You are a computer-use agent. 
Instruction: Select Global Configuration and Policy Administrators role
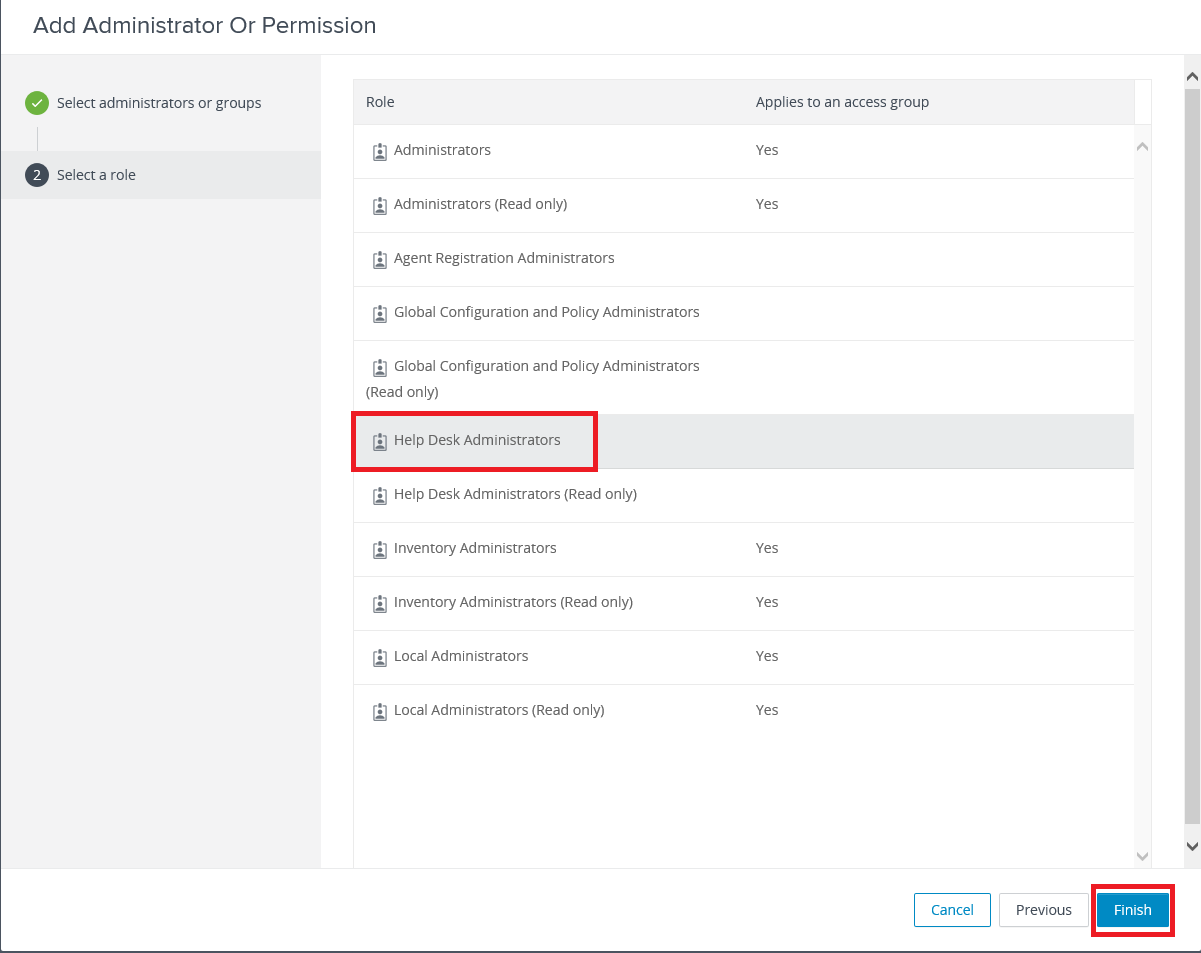click(x=546, y=312)
